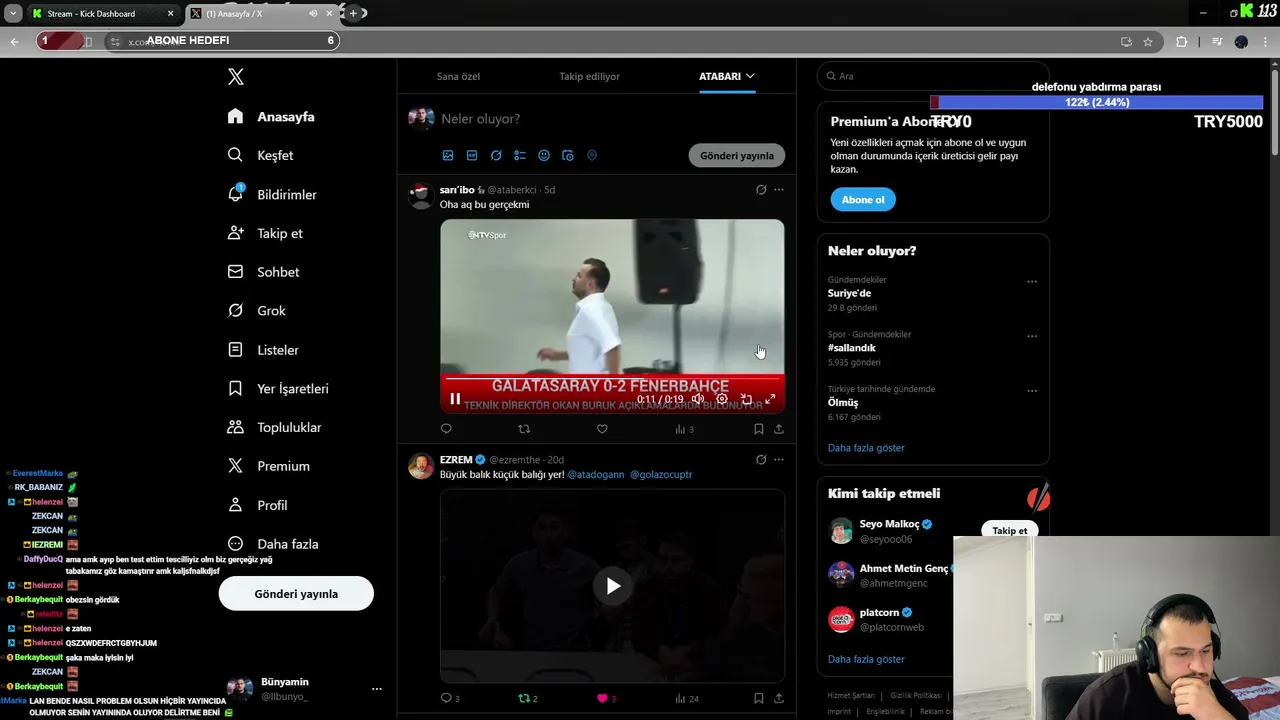
Task: Click the sidebar Gönderi yayınla button
Action: (296, 594)
